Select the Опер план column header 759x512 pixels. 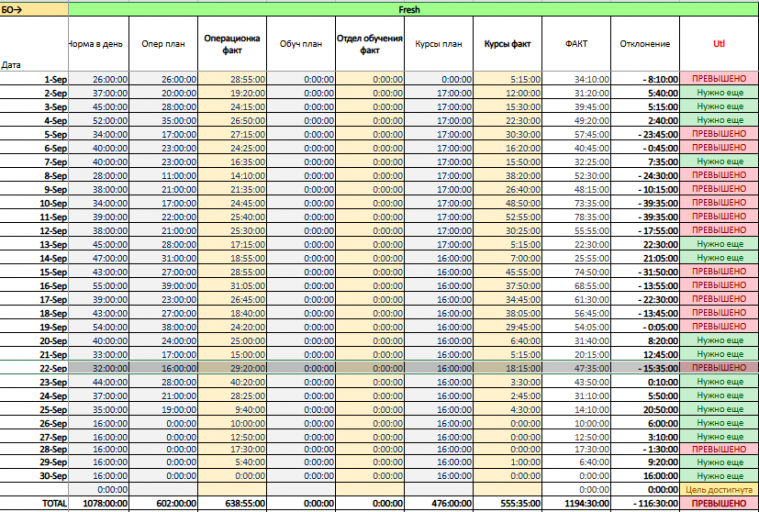[163, 44]
